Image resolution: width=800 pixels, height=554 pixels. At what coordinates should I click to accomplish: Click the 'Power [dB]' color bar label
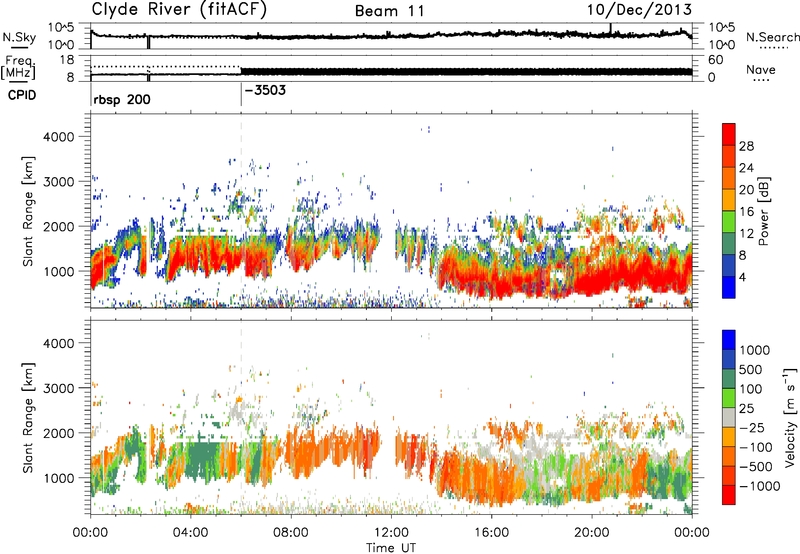[x=763, y=211]
